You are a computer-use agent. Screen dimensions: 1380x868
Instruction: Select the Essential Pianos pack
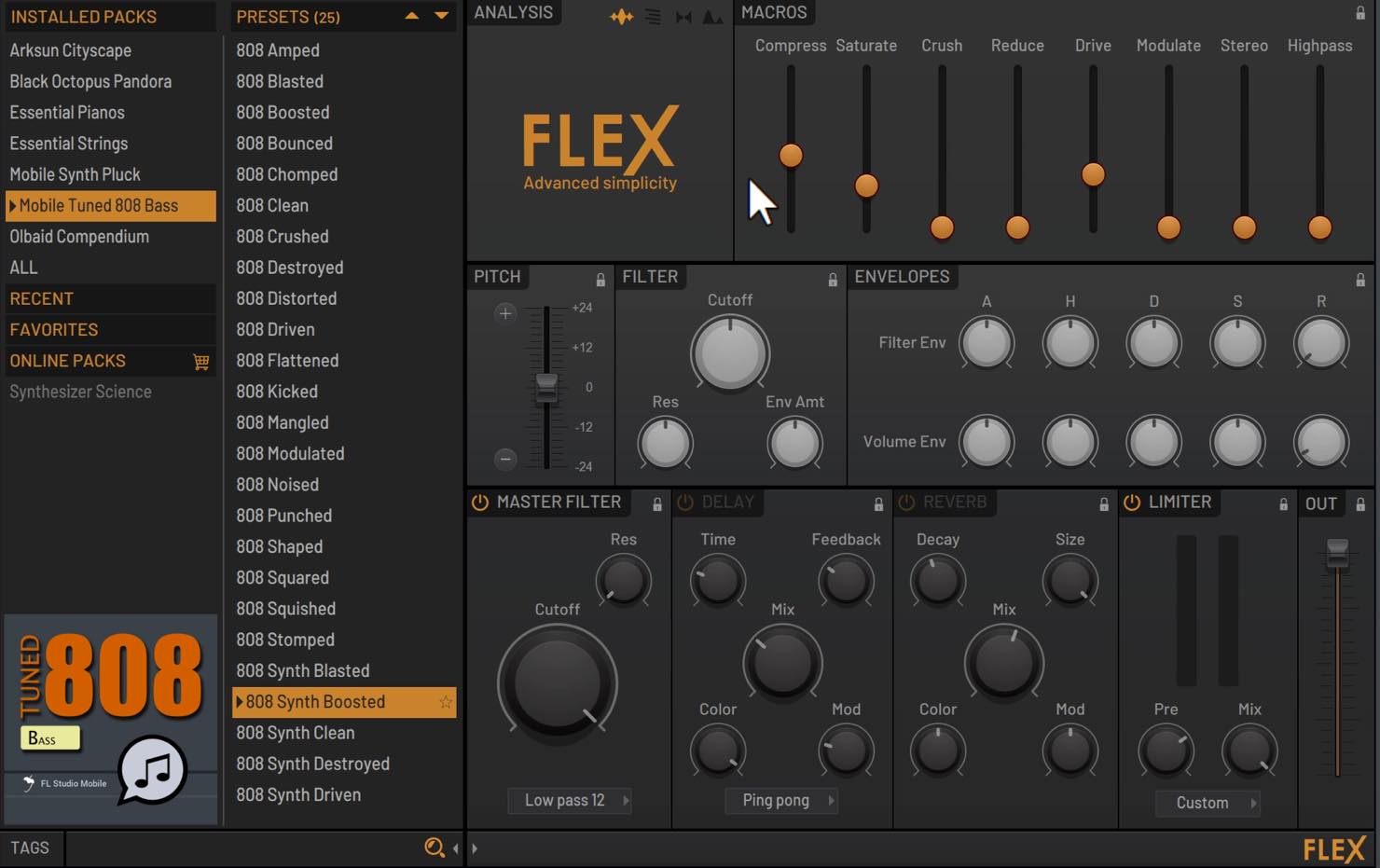point(110,113)
